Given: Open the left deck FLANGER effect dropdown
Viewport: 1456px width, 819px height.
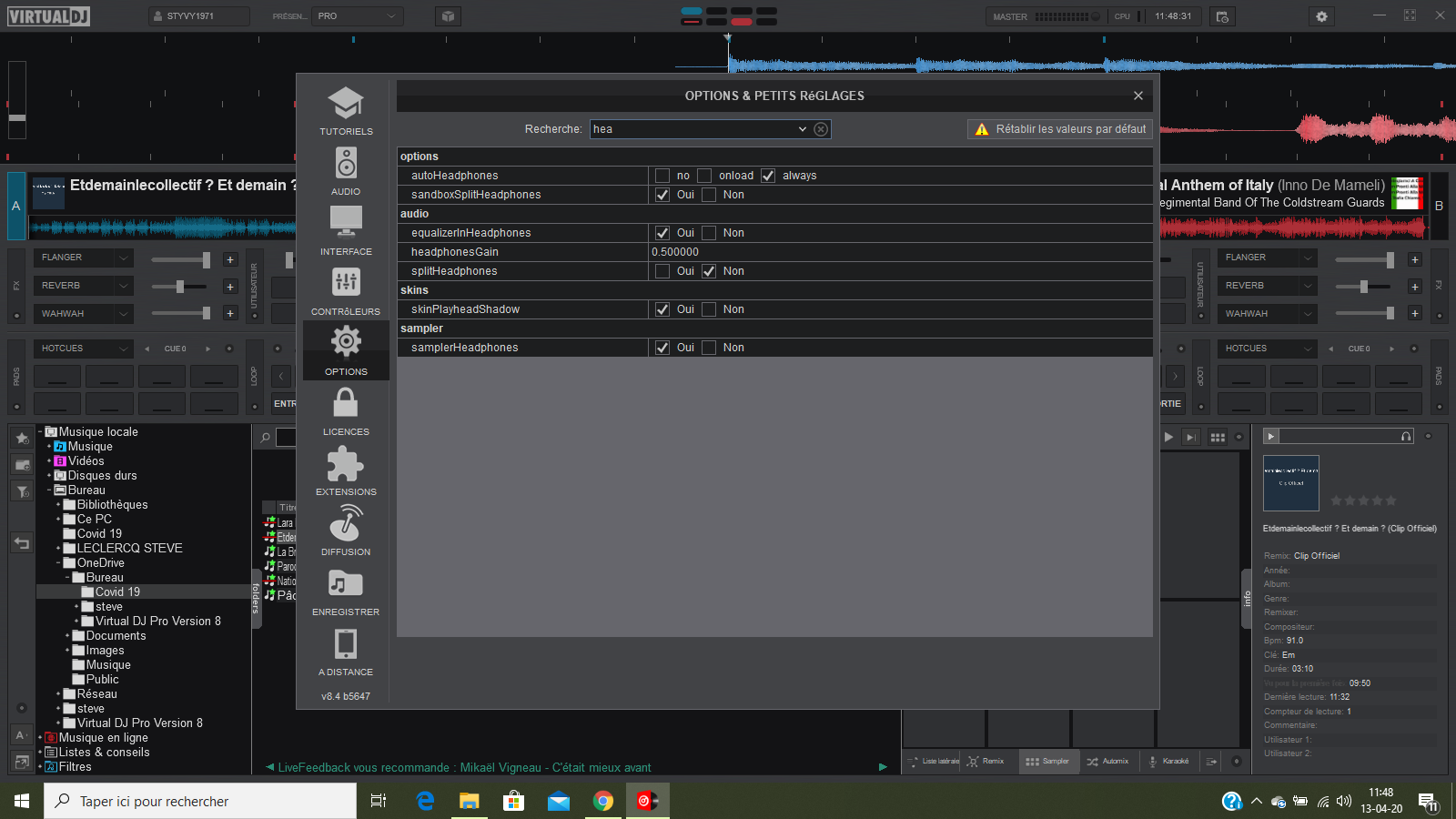Looking at the screenshot, I should [x=124, y=258].
